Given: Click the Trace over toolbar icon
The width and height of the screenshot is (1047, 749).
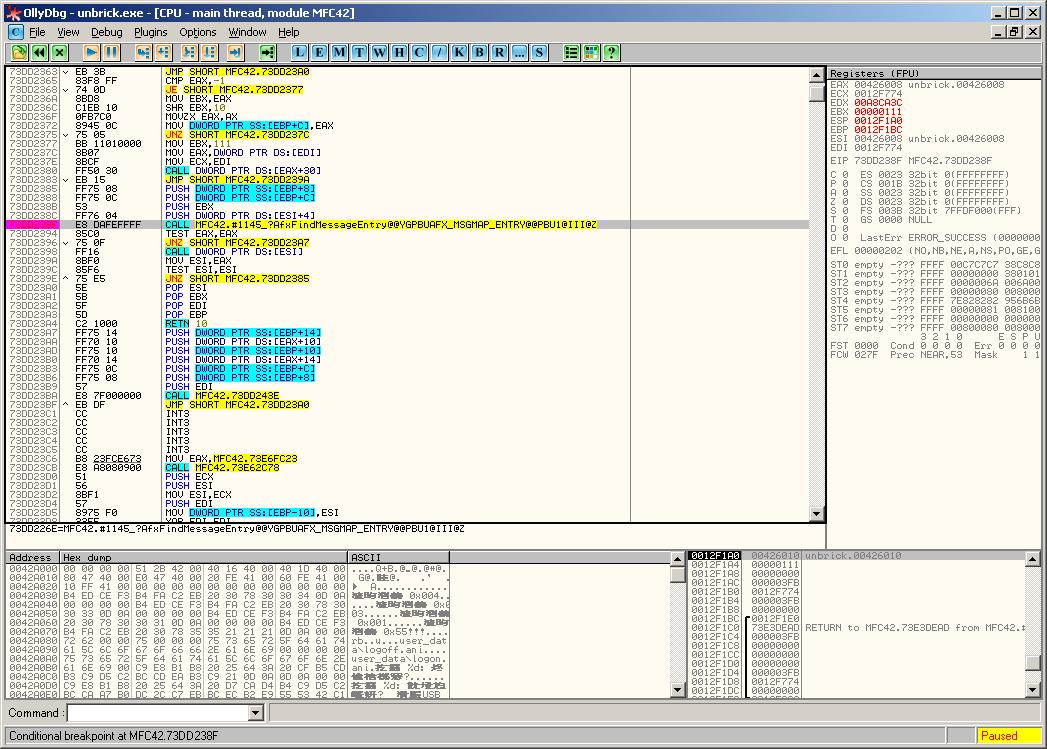Looking at the screenshot, I should 210,52.
